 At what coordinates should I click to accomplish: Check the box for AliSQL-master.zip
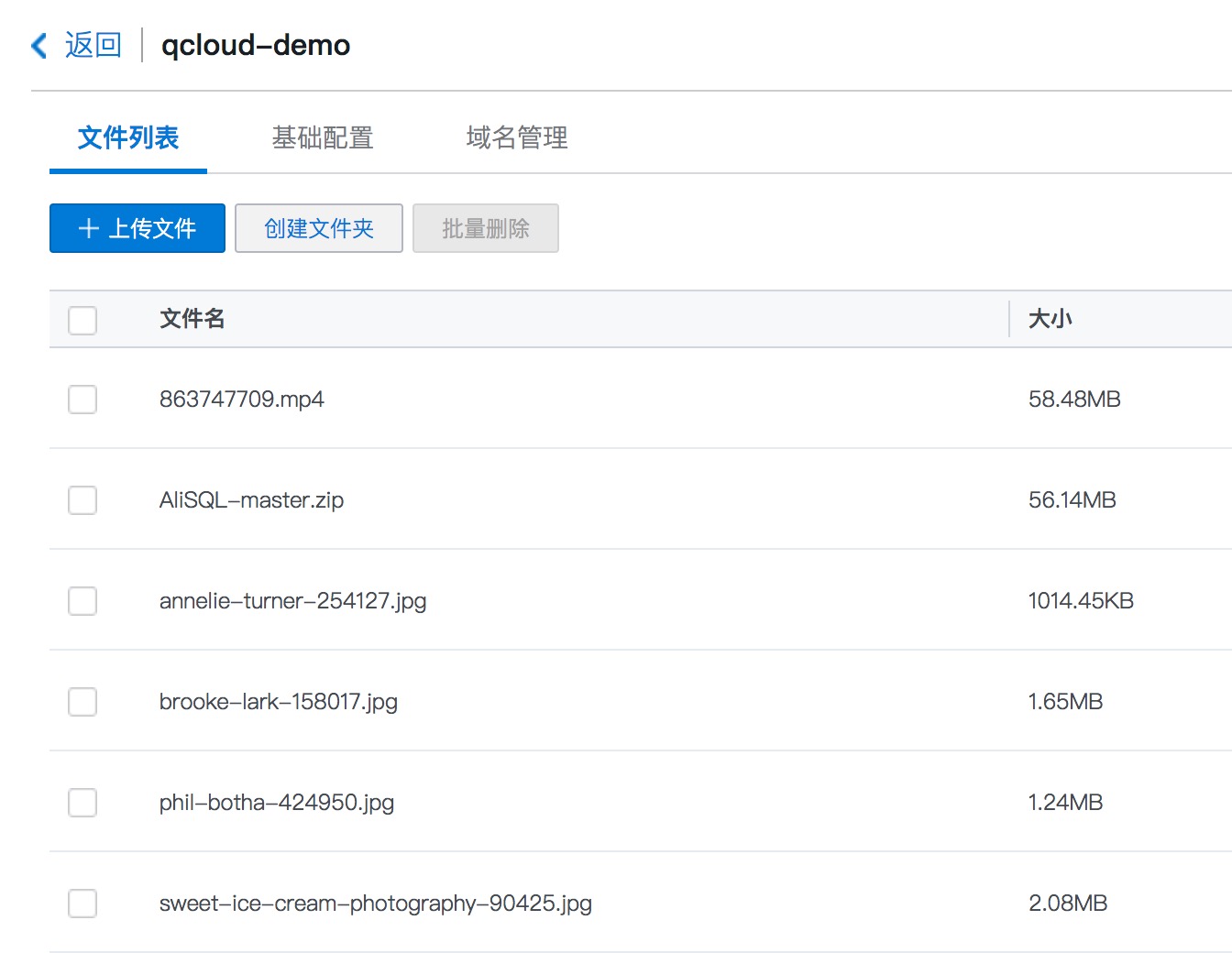pos(82,500)
